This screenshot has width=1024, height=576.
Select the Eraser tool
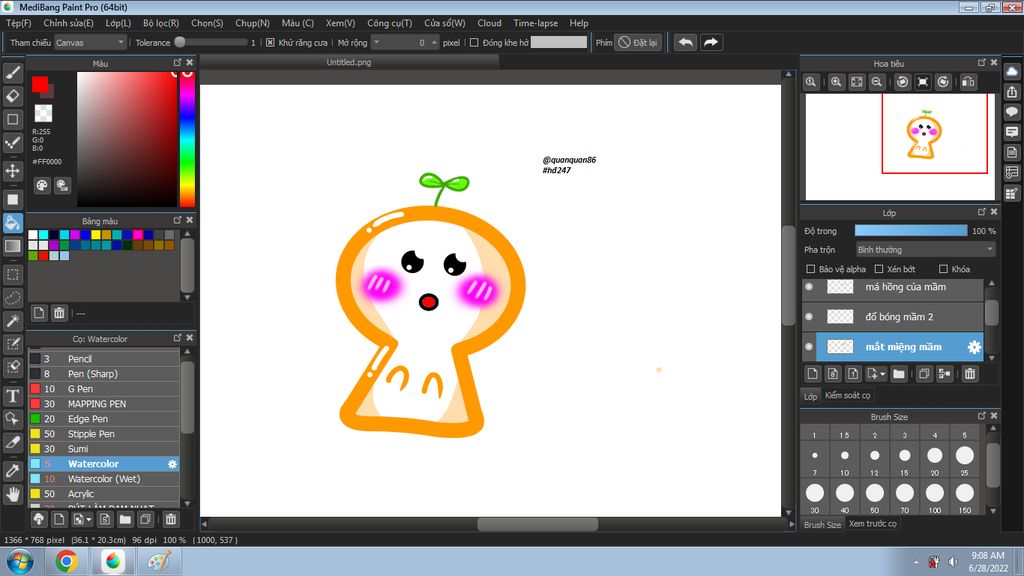[12, 96]
